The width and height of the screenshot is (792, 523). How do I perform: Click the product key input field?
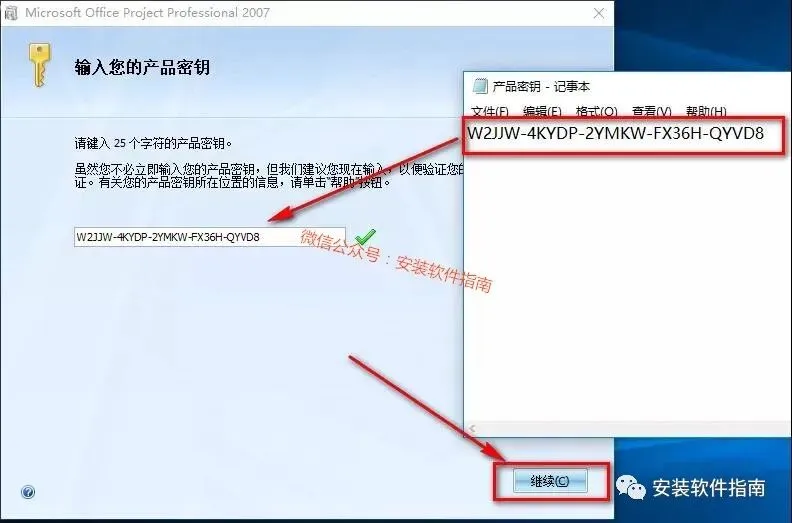pos(210,236)
